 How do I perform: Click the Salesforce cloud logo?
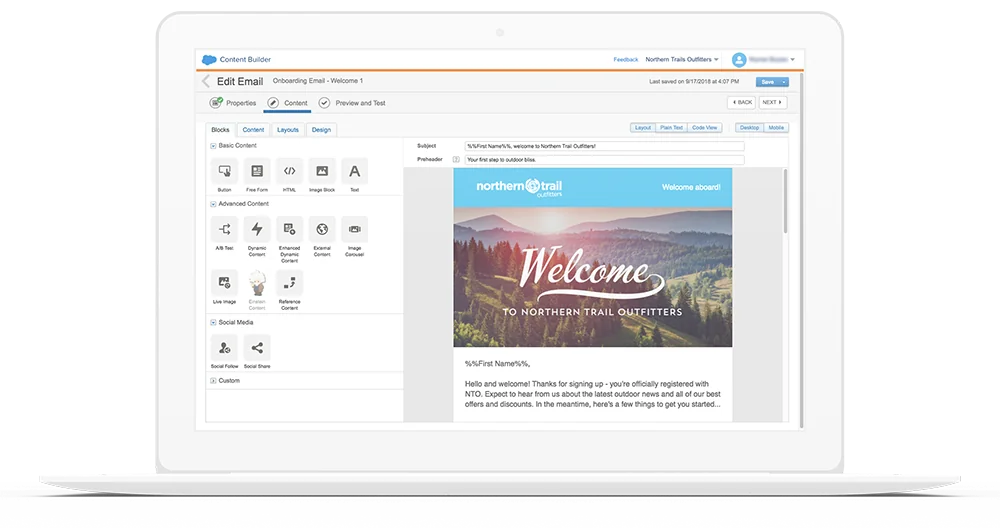pos(209,59)
